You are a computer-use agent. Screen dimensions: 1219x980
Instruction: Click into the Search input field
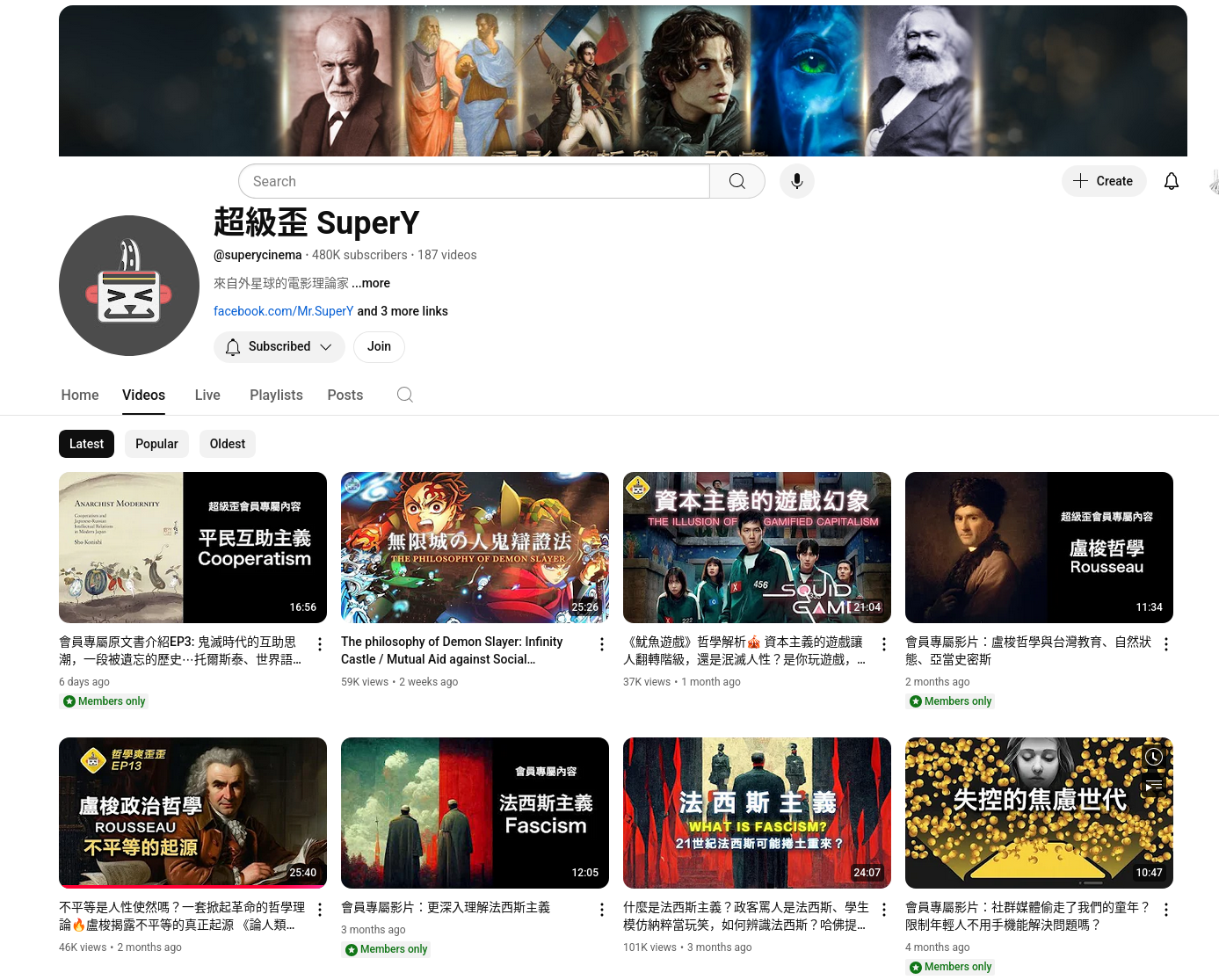474,181
